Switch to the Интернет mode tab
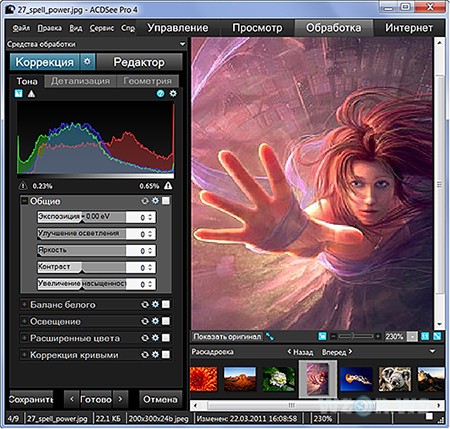 (x=409, y=28)
